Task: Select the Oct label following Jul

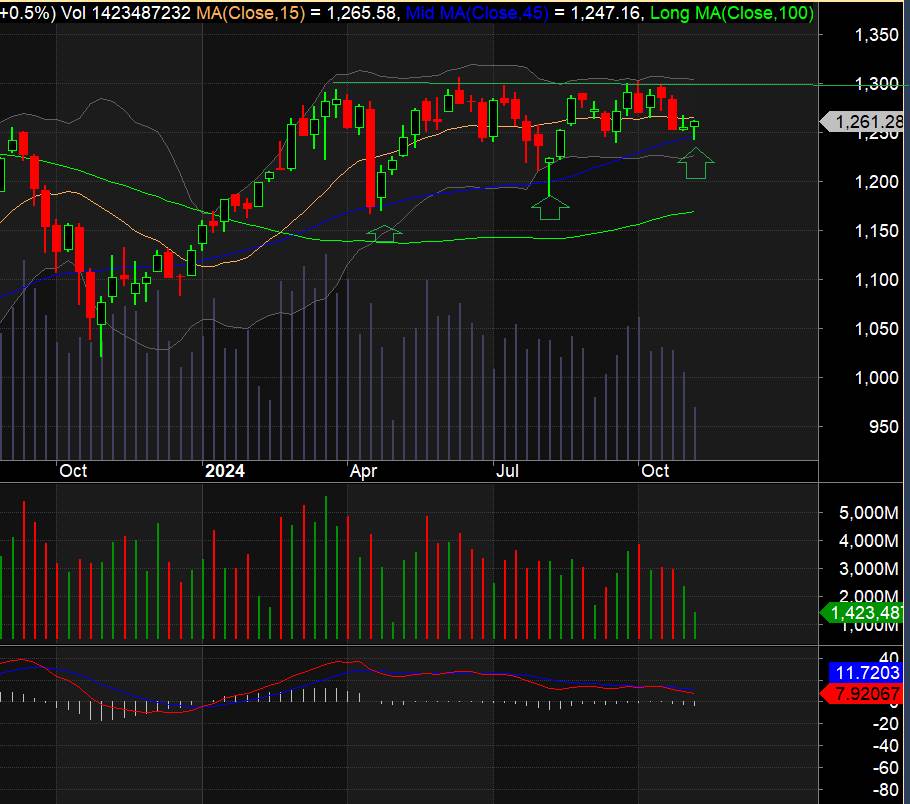Action: coord(655,471)
